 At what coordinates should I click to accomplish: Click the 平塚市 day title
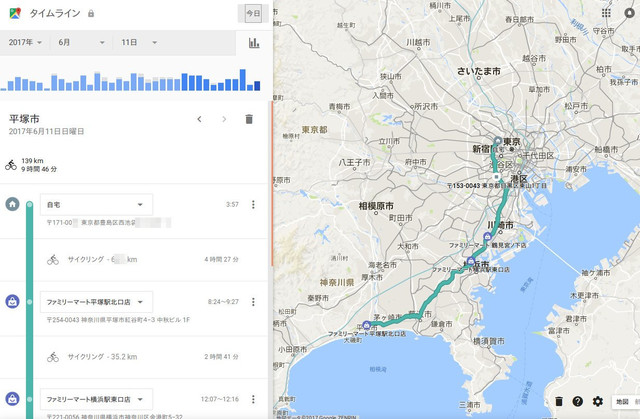[24, 119]
